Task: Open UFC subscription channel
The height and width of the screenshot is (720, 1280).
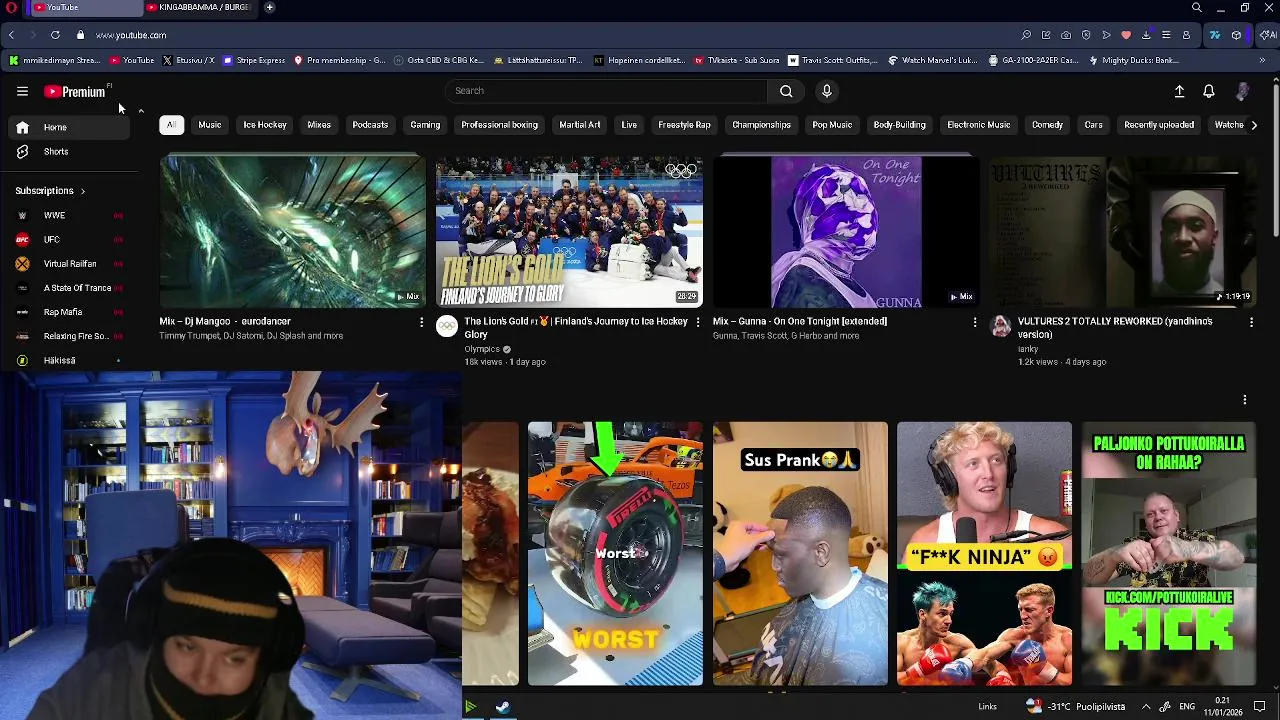Action: 68,240
